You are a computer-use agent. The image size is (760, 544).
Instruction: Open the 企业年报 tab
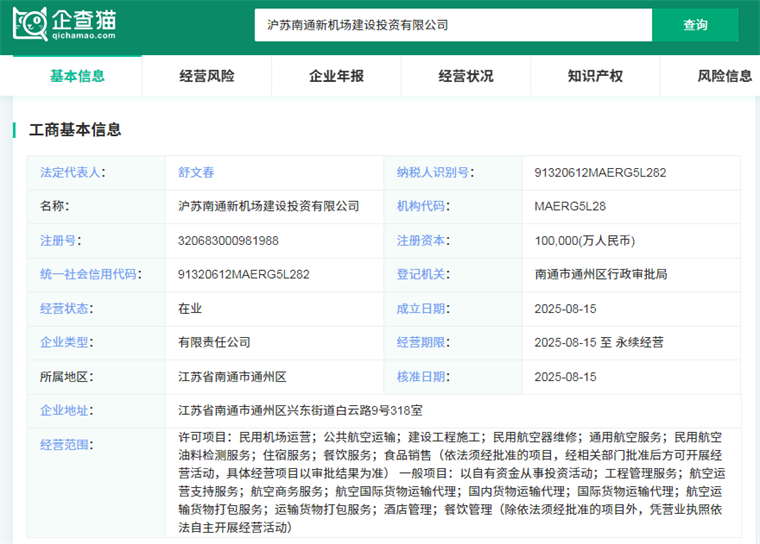click(336, 76)
